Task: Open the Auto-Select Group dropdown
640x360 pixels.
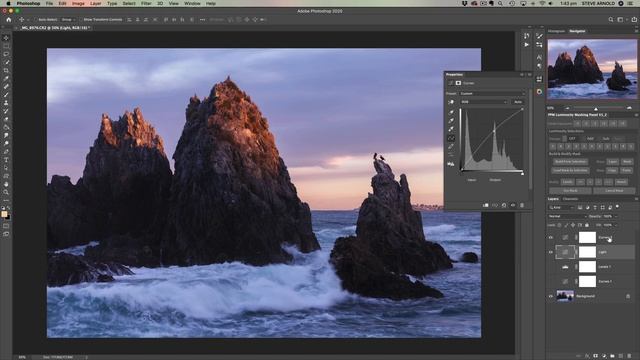Action: (68, 20)
